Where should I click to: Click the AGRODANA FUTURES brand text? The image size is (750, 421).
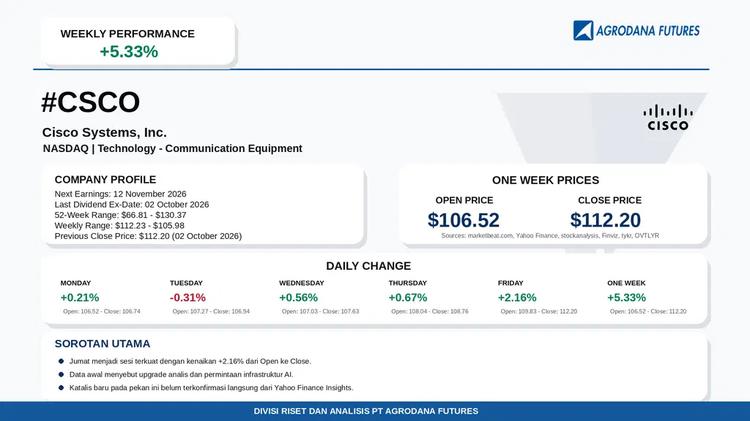(x=648, y=31)
